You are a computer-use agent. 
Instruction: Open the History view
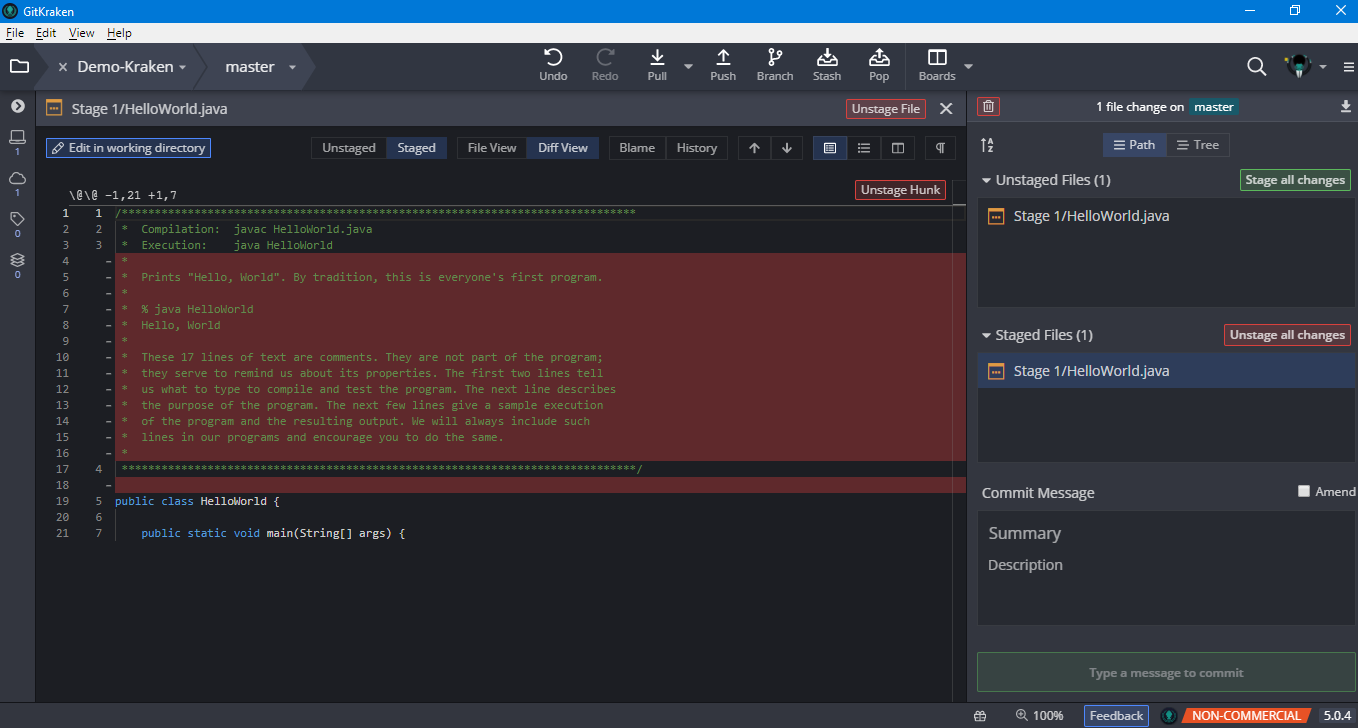pyautogui.click(x=696, y=148)
